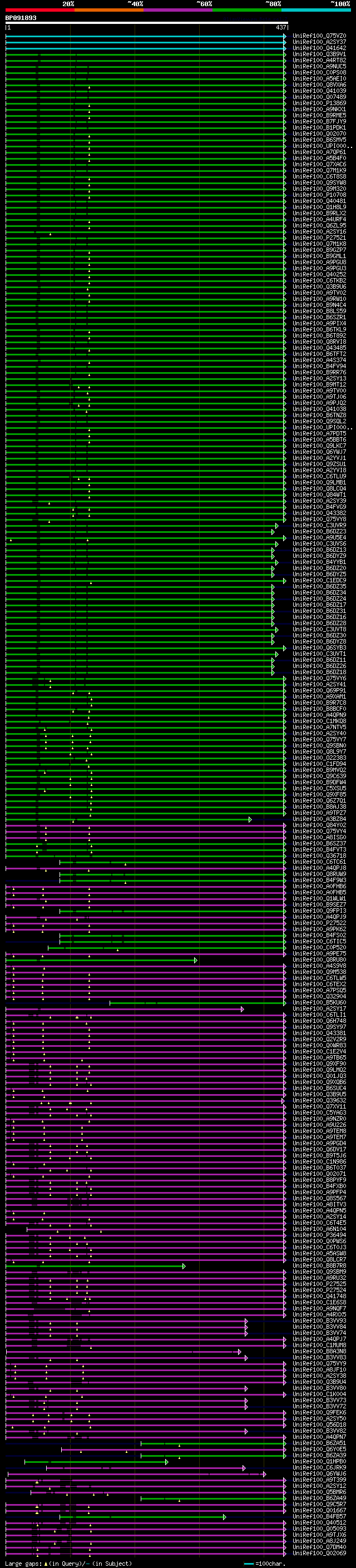Click label UniRef100_B6SUC4
This screenshot has height=1568, width=356.
point(319,1088)
